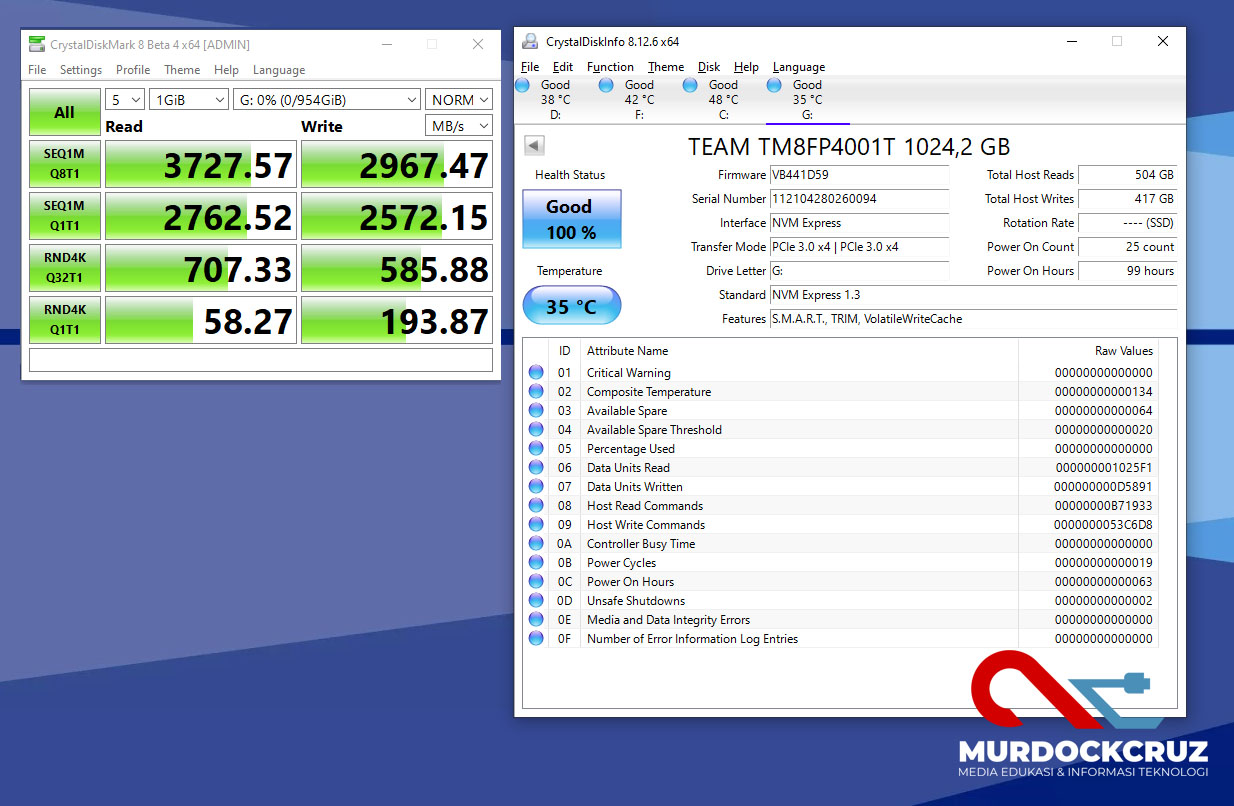The image size is (1234, 806).
Task: Run RND4K Q32T1 benchmark
Action: pos(65,268)
